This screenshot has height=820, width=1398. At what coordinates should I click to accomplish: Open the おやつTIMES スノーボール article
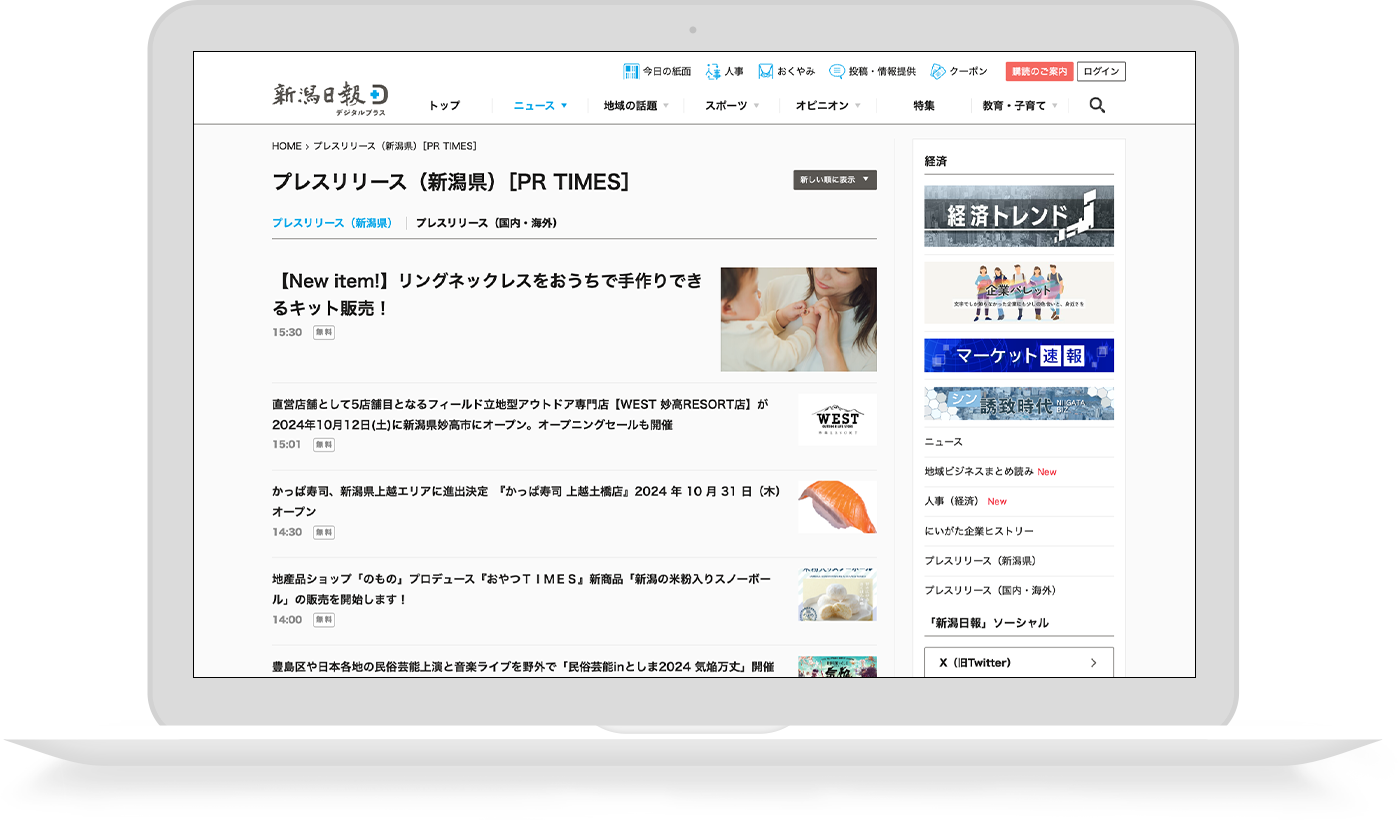point(521,589)
